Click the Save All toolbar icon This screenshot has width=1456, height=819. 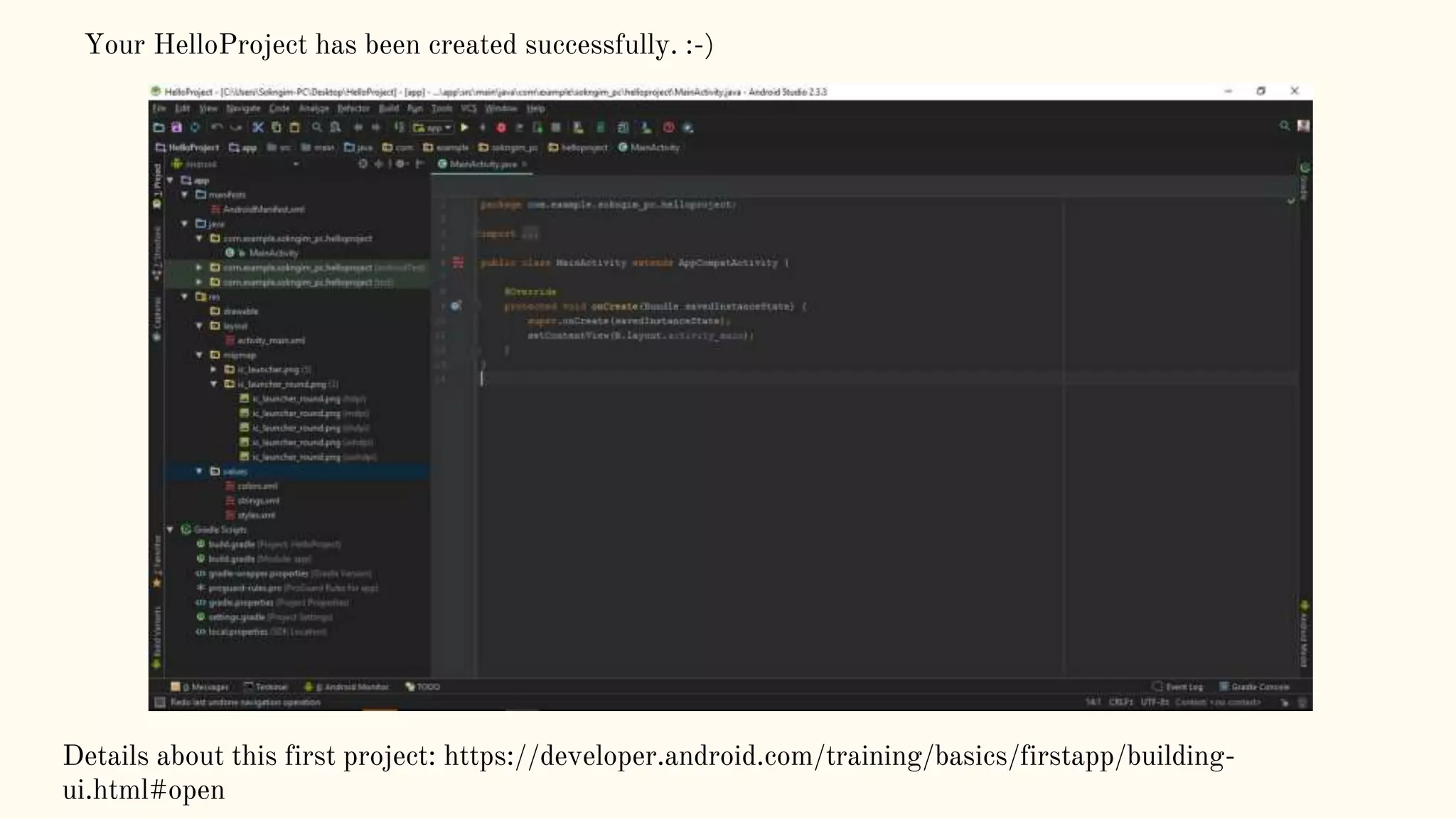(176, 128)
